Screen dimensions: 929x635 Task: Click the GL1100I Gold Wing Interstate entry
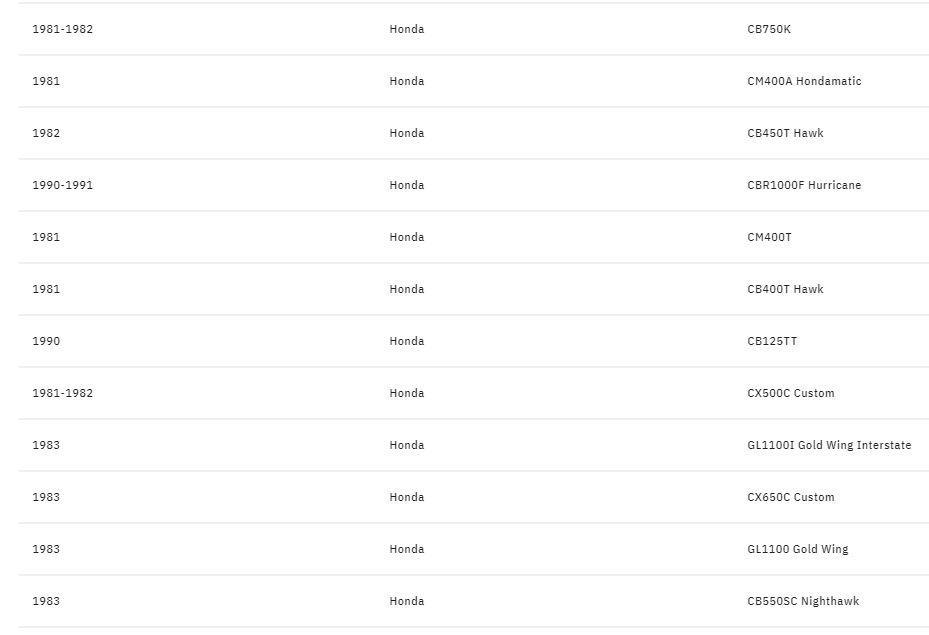click(828, 445)
